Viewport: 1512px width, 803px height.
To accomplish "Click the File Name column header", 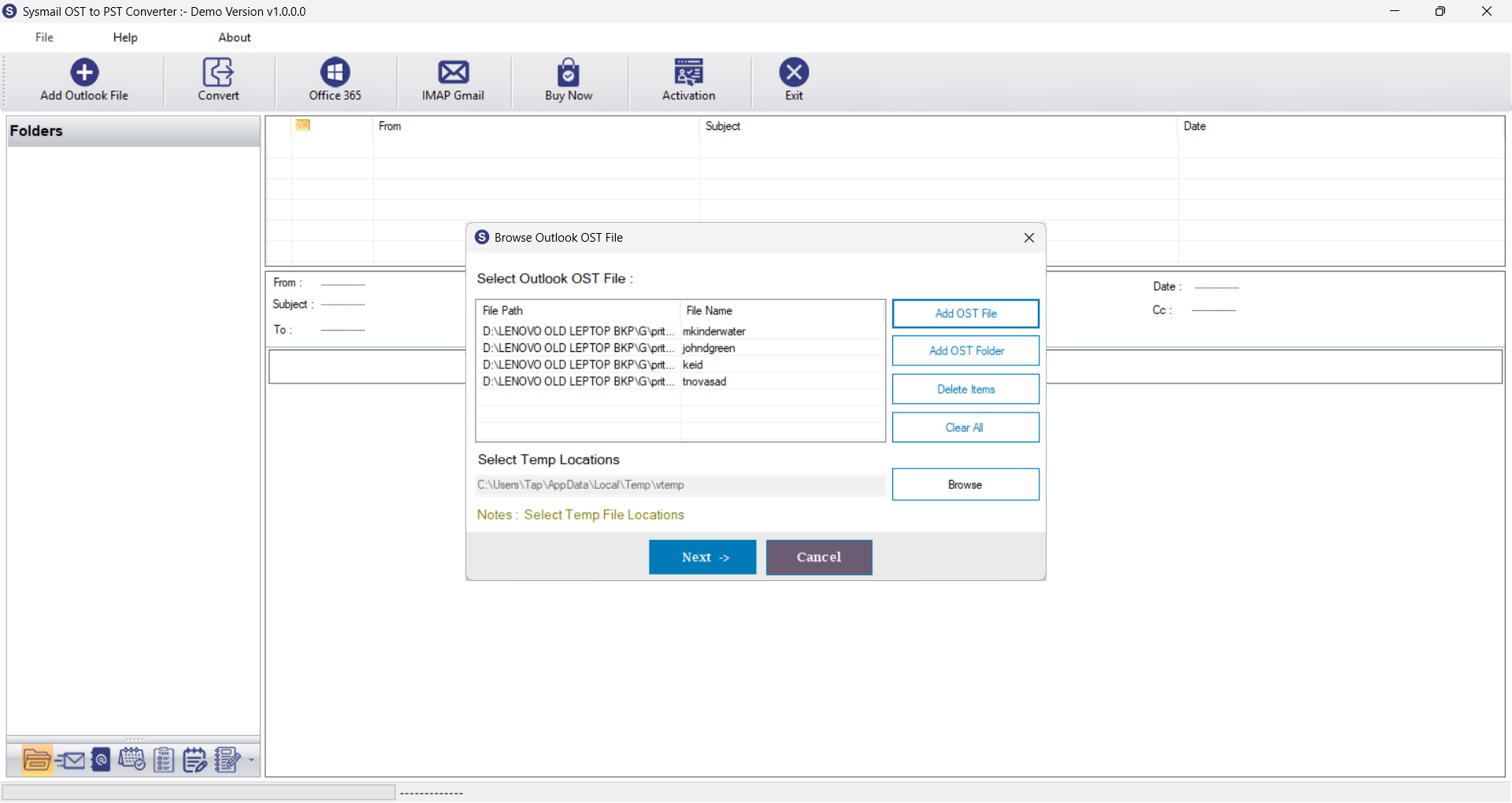I will pos(783,311).
